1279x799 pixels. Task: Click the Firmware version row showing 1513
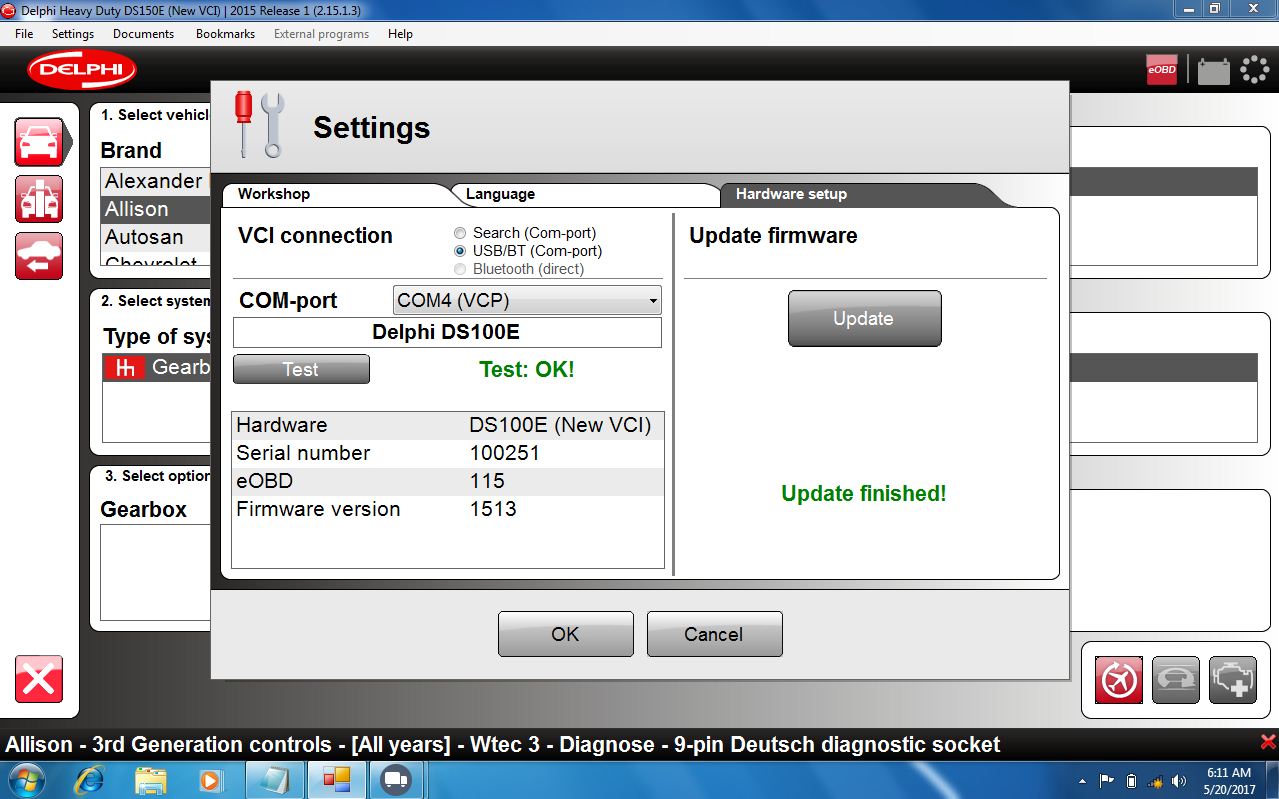(x=448, y=509)
